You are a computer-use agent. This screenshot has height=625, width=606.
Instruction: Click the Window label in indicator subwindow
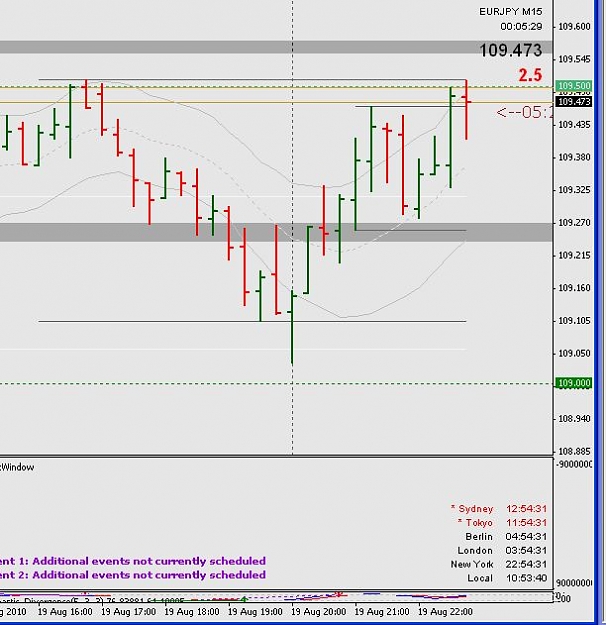pyautogui.click(x=17, y=467)
